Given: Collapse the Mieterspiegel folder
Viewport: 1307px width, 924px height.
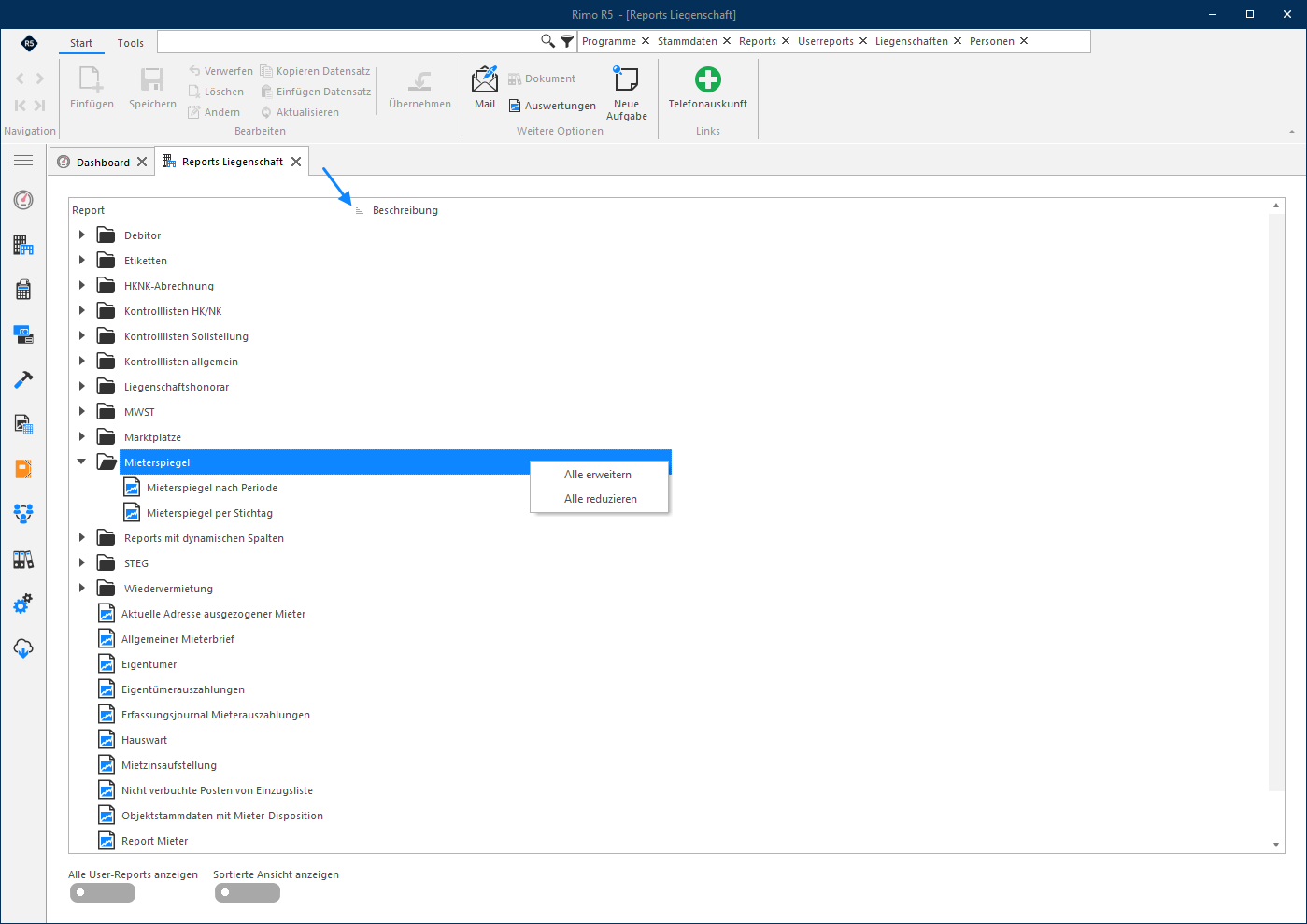Looking at the screenshot, I should tap(82, 462).
